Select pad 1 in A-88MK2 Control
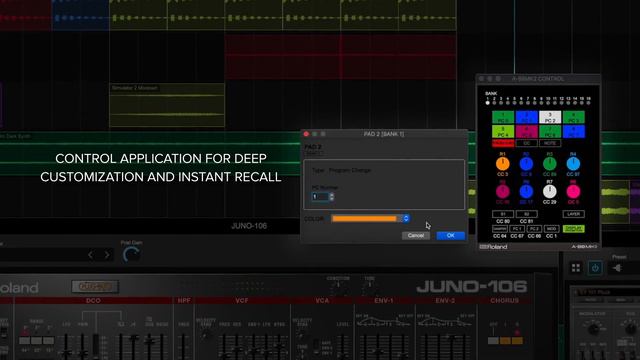This screenshot has width=640, height=360. [503, 117]
